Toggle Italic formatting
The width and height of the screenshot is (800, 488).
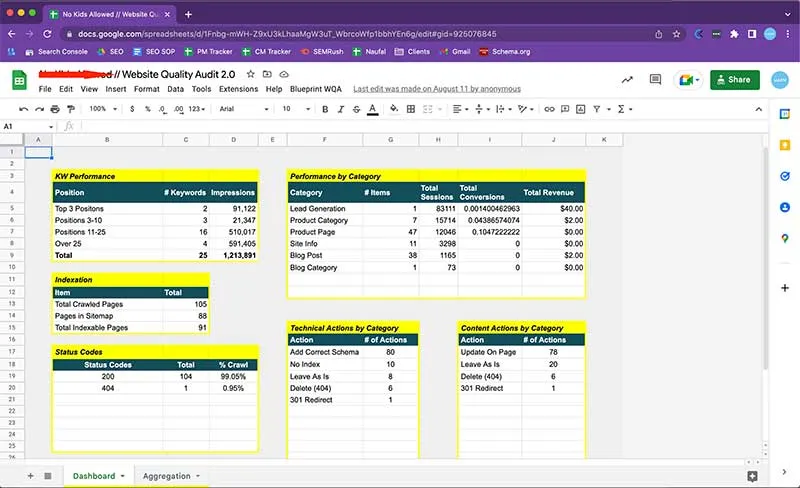(341, 109)
